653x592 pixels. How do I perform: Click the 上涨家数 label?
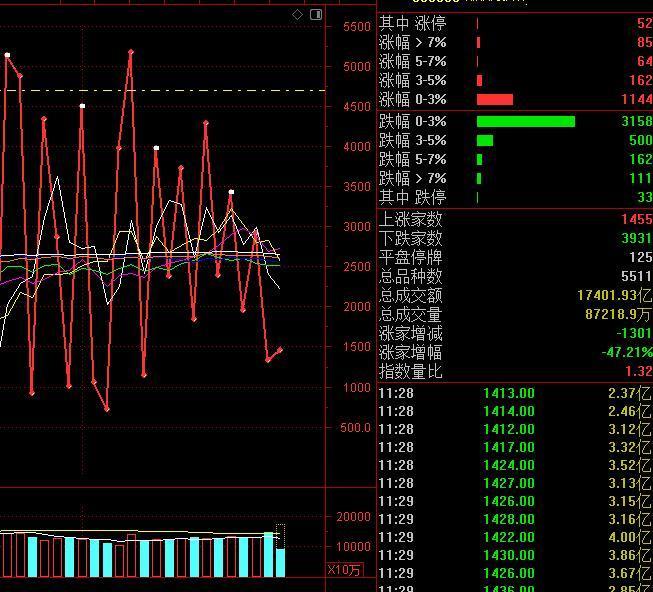tap(411, 219)
